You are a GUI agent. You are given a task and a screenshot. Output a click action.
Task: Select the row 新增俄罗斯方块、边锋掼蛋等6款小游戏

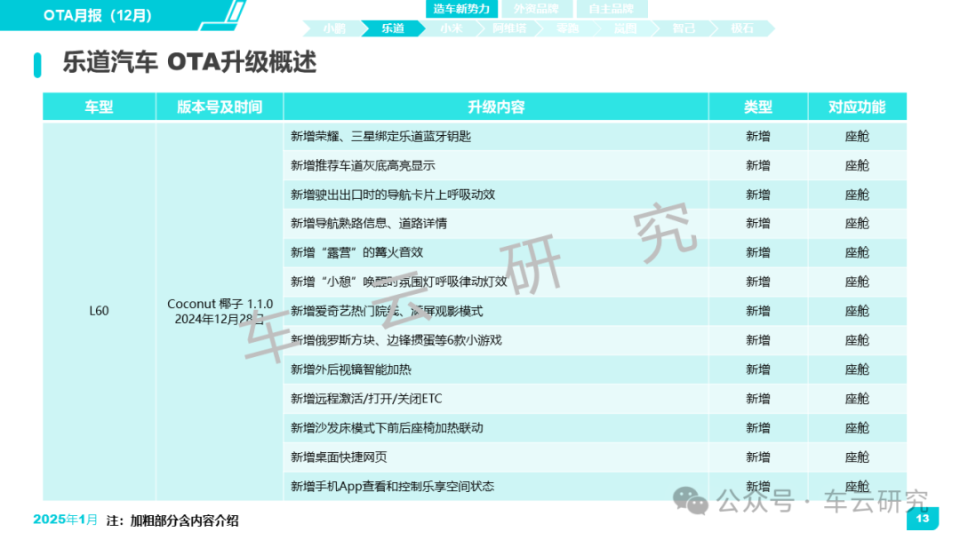(496, 340)
